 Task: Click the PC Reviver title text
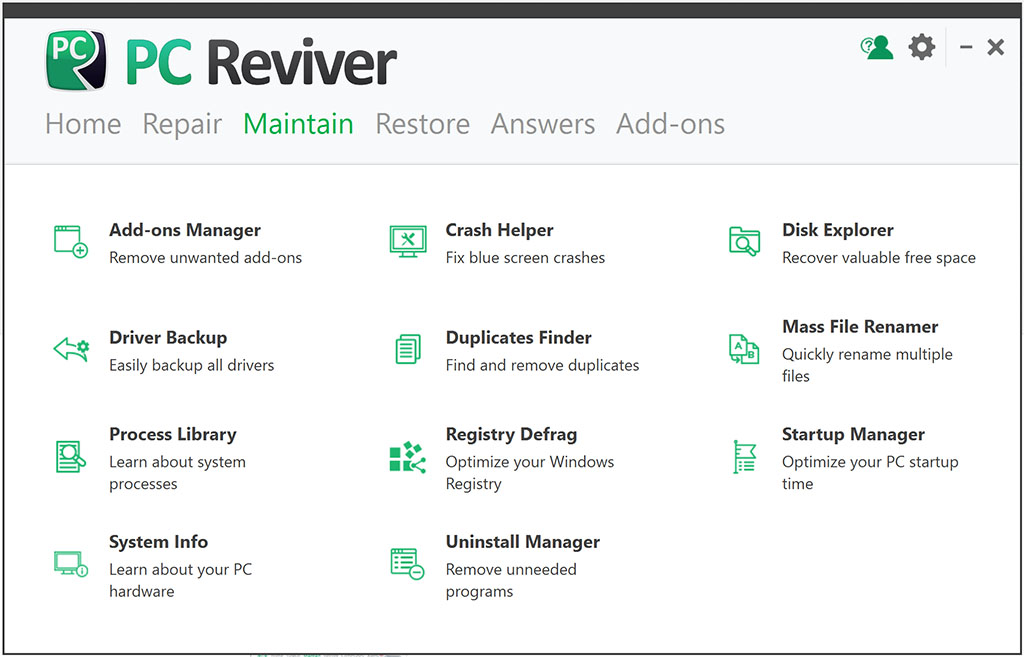261,63
